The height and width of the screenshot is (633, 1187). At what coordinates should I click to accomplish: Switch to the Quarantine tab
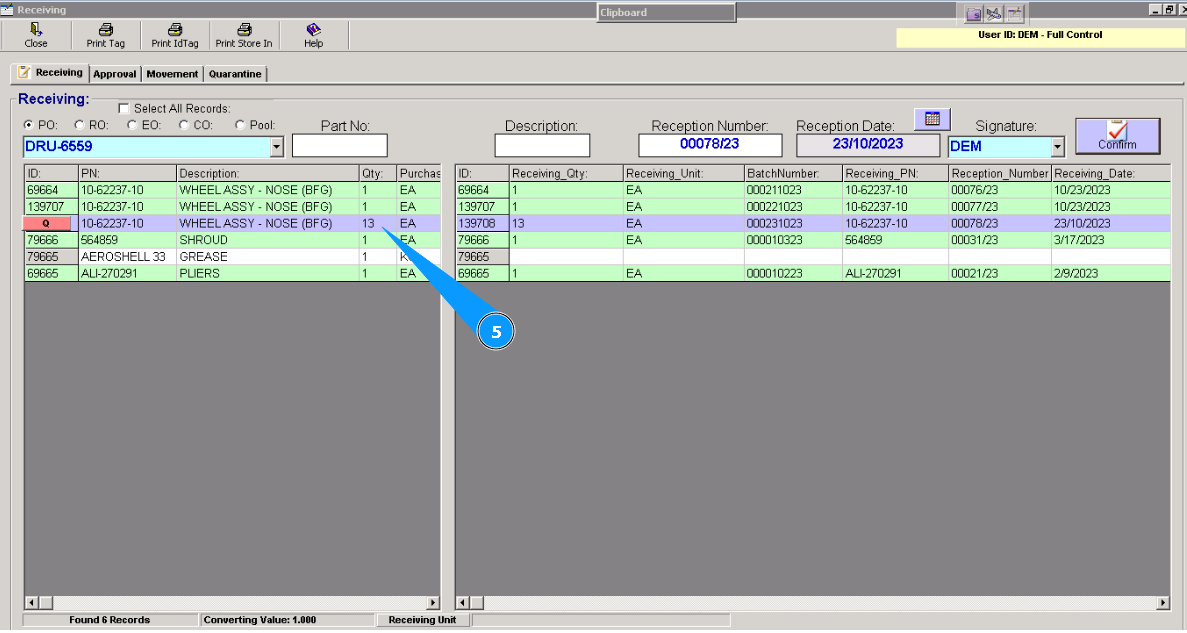click(235, 74)
